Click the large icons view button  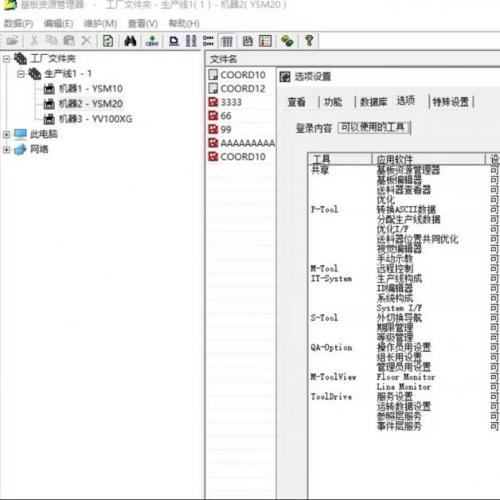174,41
